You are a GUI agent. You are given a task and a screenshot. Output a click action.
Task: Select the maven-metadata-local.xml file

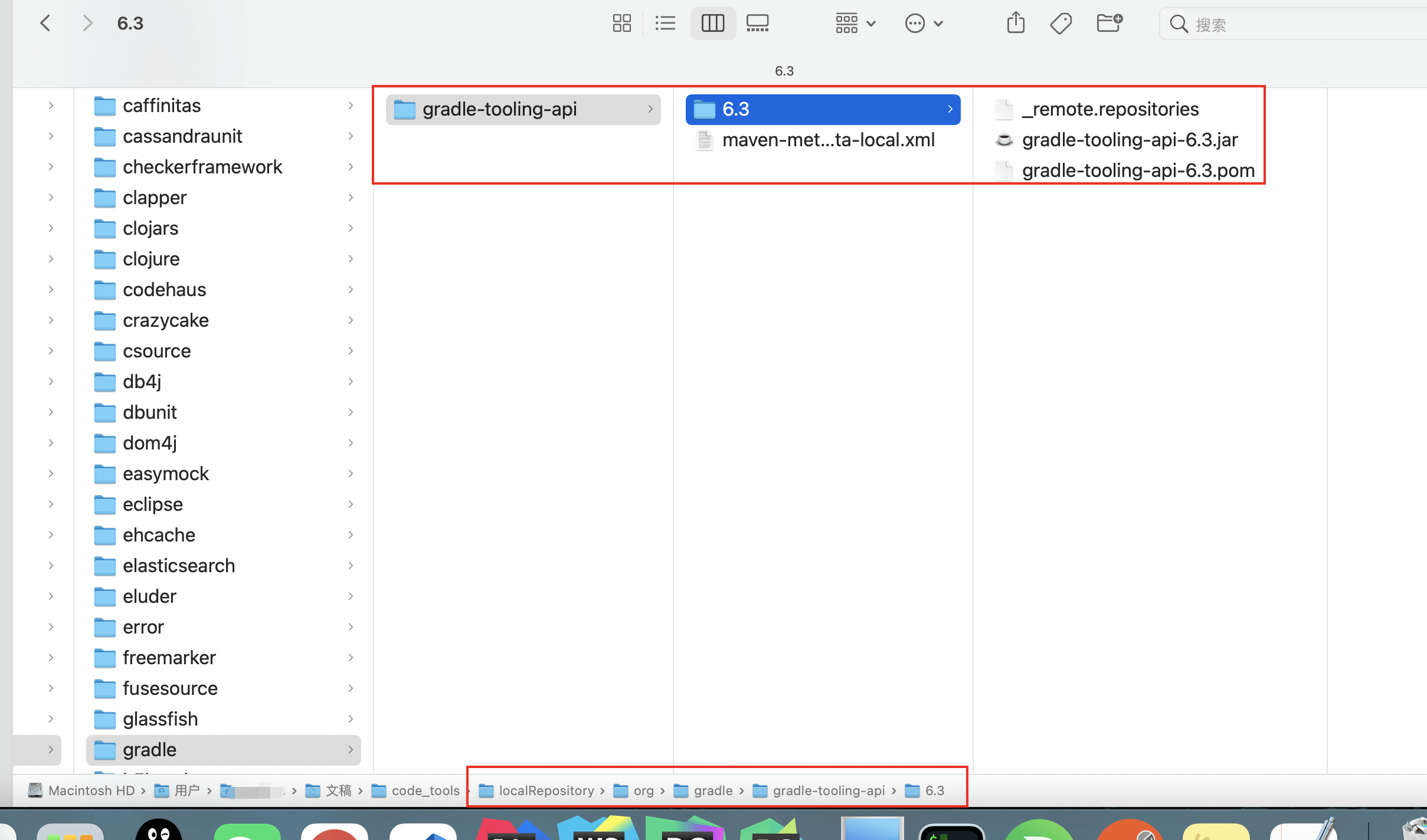click(827, 140)
